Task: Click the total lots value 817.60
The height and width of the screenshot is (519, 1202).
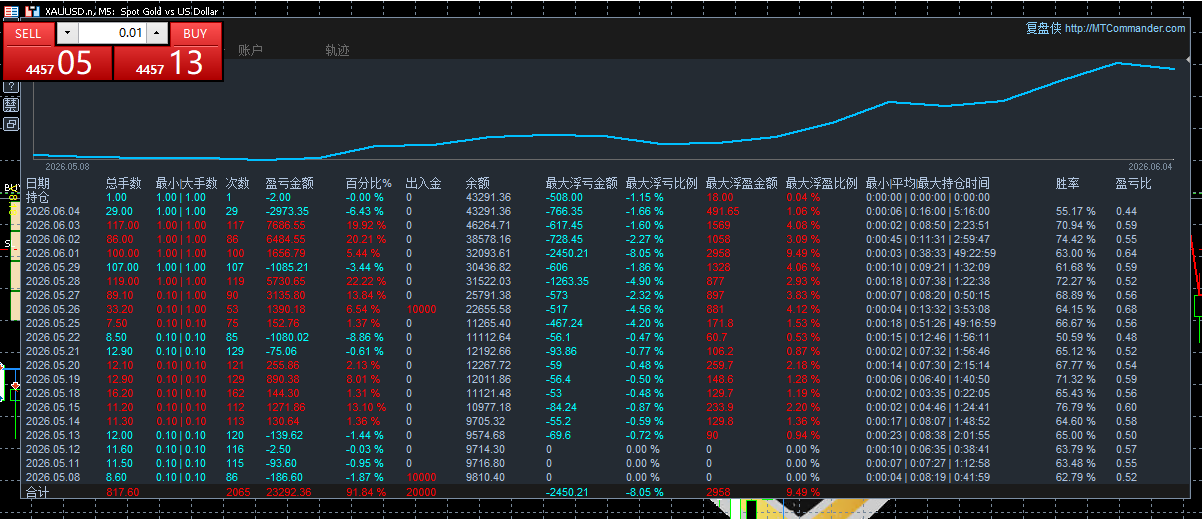Action: pyautogui.click(x=123, y=492)
